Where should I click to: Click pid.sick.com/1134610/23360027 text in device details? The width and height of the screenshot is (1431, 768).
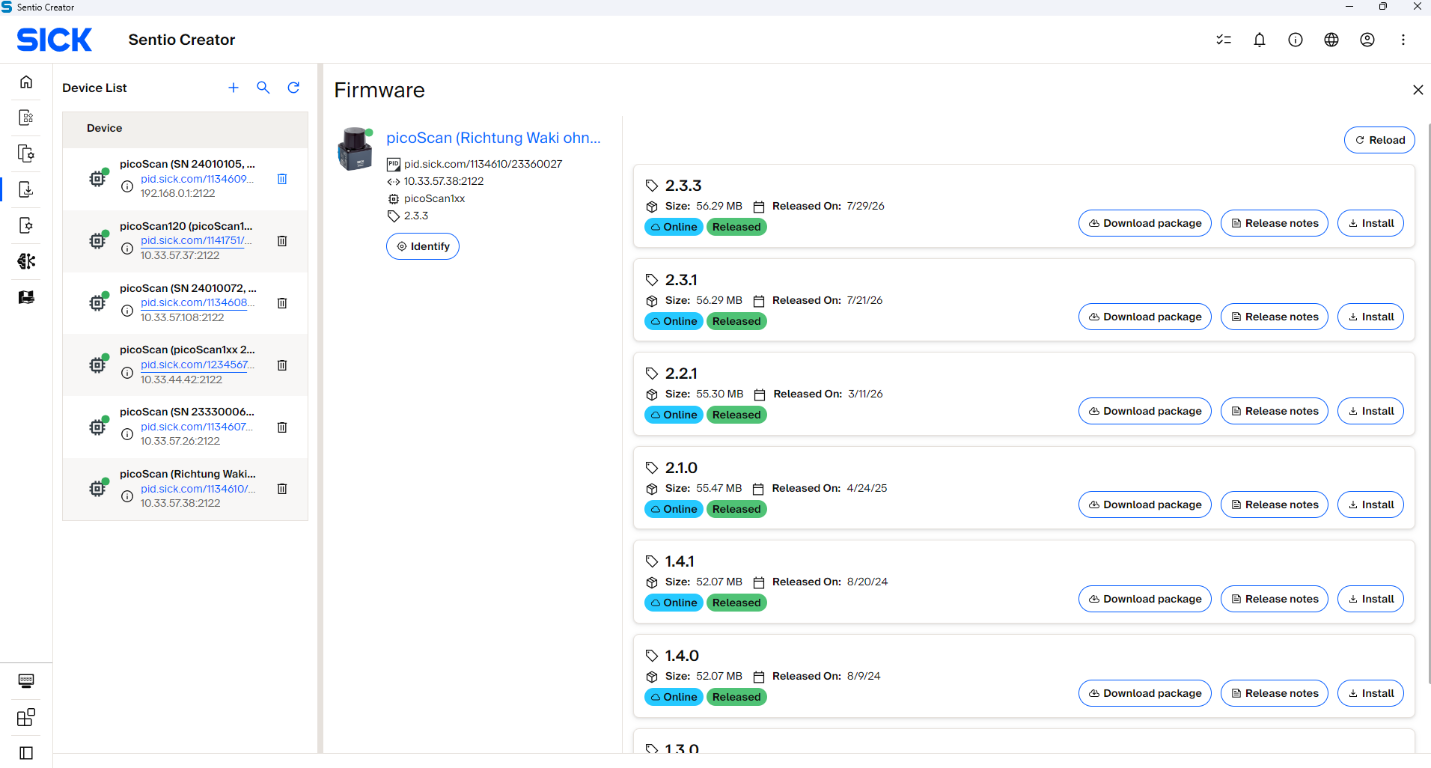click(x=483, y=164)
